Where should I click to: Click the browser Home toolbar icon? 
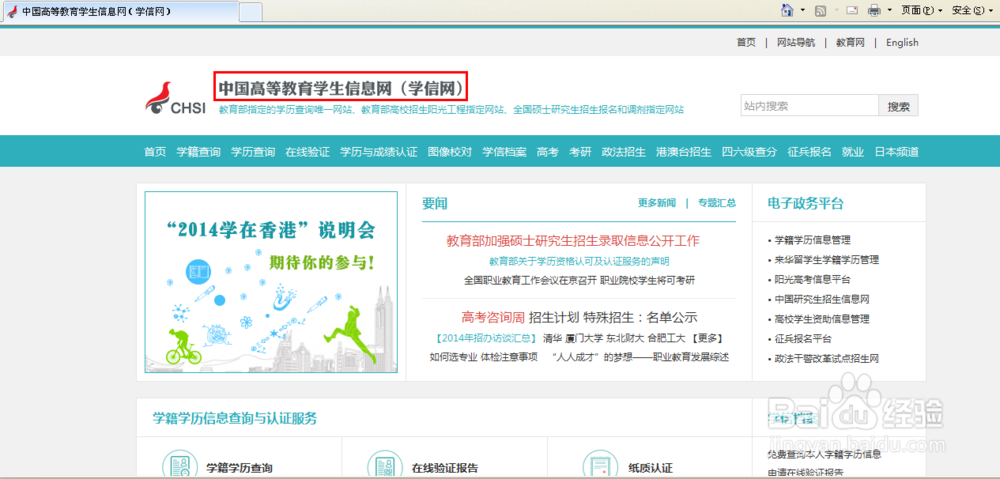coord(788,10)
